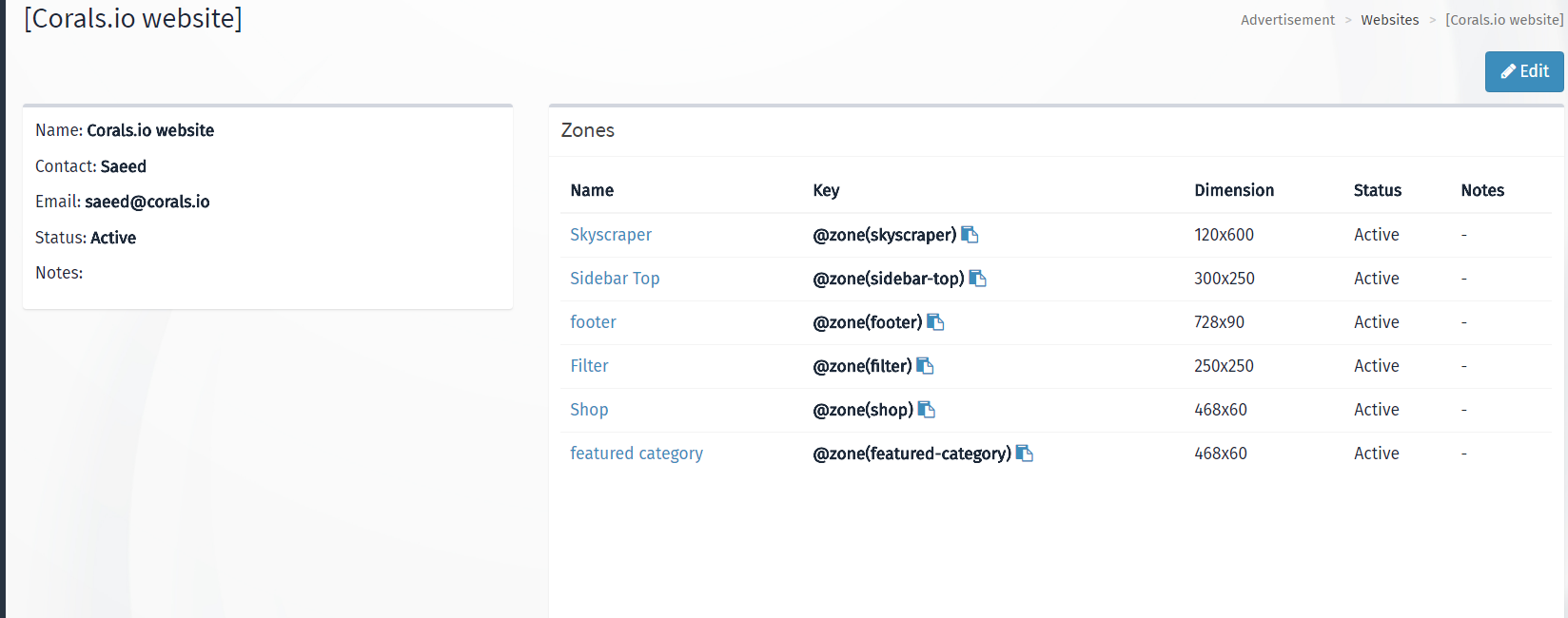
Task: Select the Name column header
Action: (x=592, y=190)
